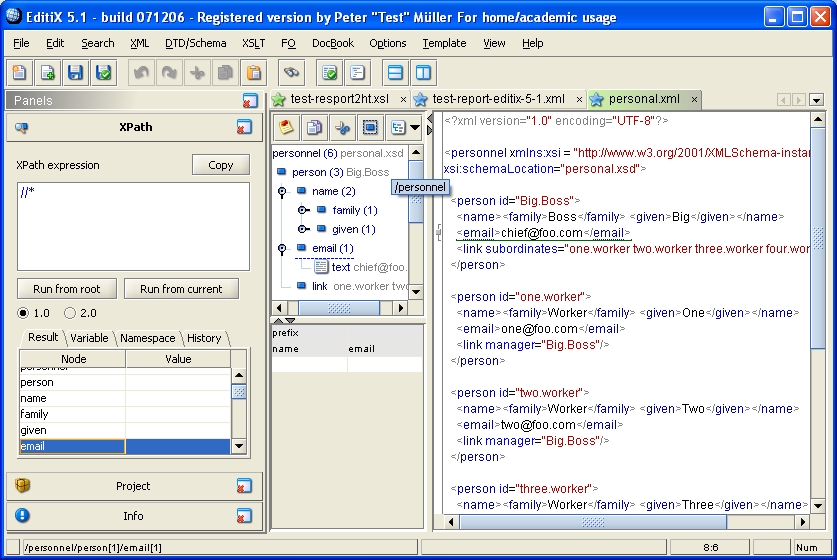Close the Info panel
The image size is (837, 560).
[244, 516]
